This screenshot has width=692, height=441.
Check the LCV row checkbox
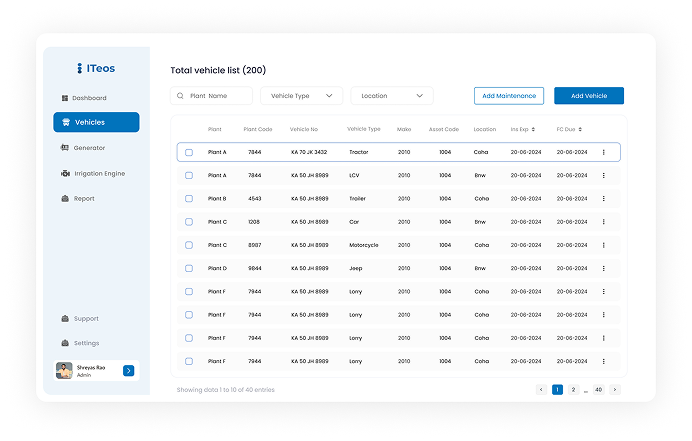(x=189, y=175)
